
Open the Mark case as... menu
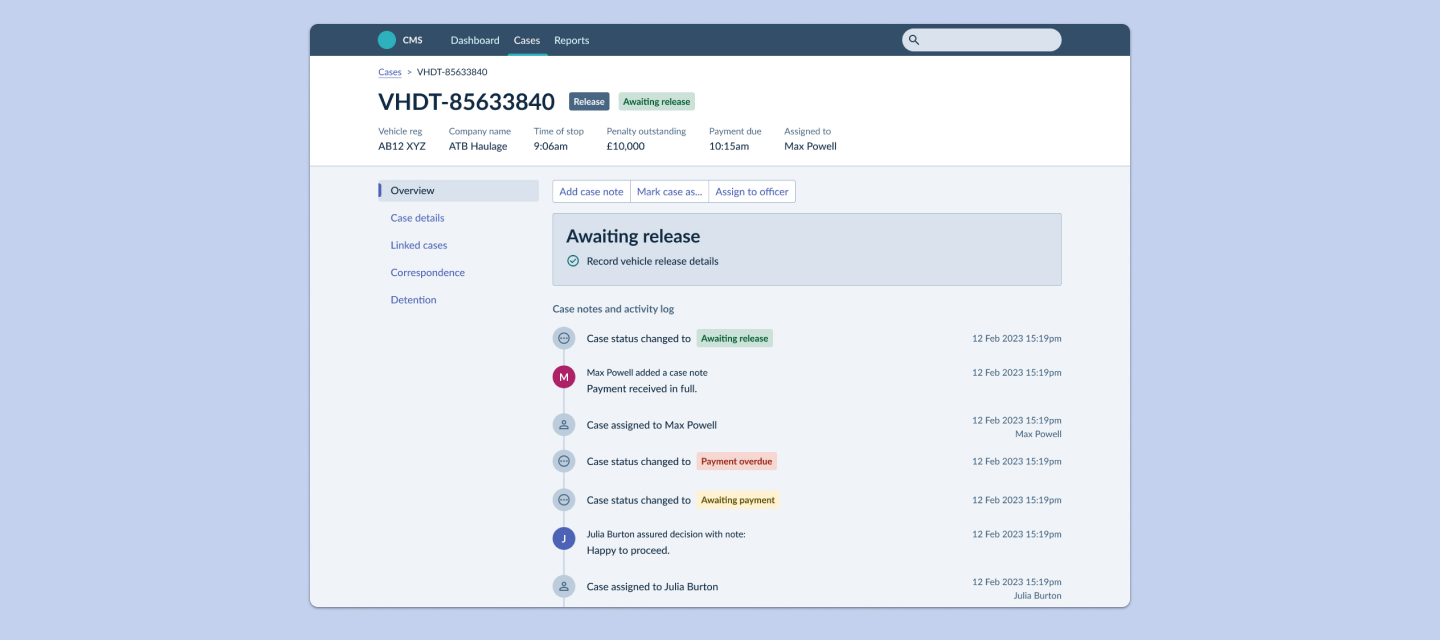(x=670, y=191)
